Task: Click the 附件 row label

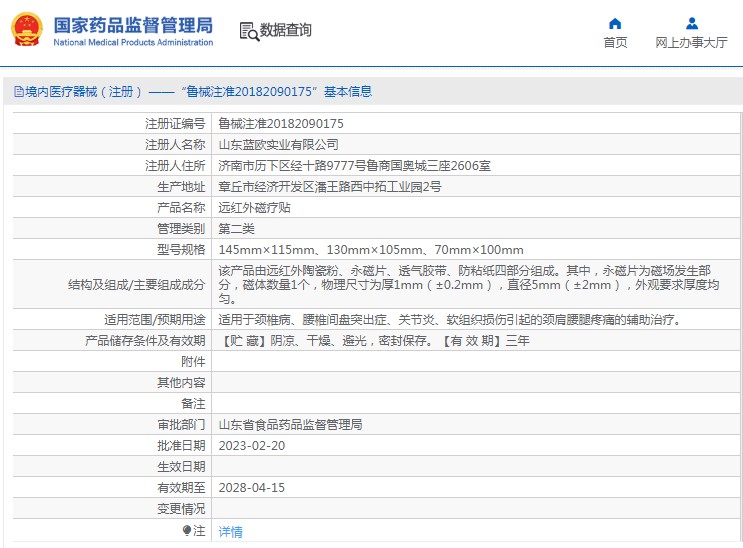Action: coord(193,362)
